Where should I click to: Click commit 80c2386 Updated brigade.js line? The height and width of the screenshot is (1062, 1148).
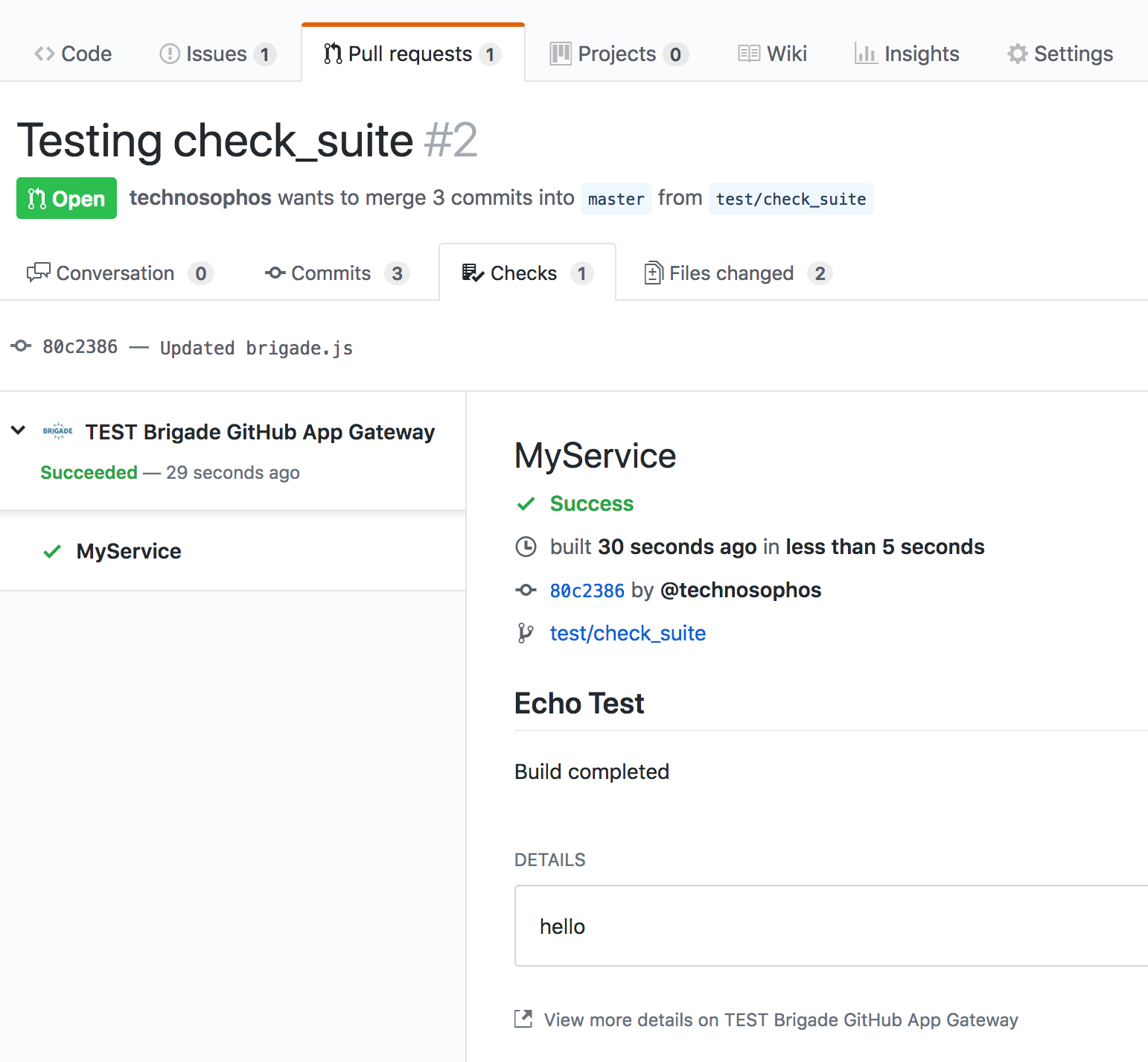197,347
